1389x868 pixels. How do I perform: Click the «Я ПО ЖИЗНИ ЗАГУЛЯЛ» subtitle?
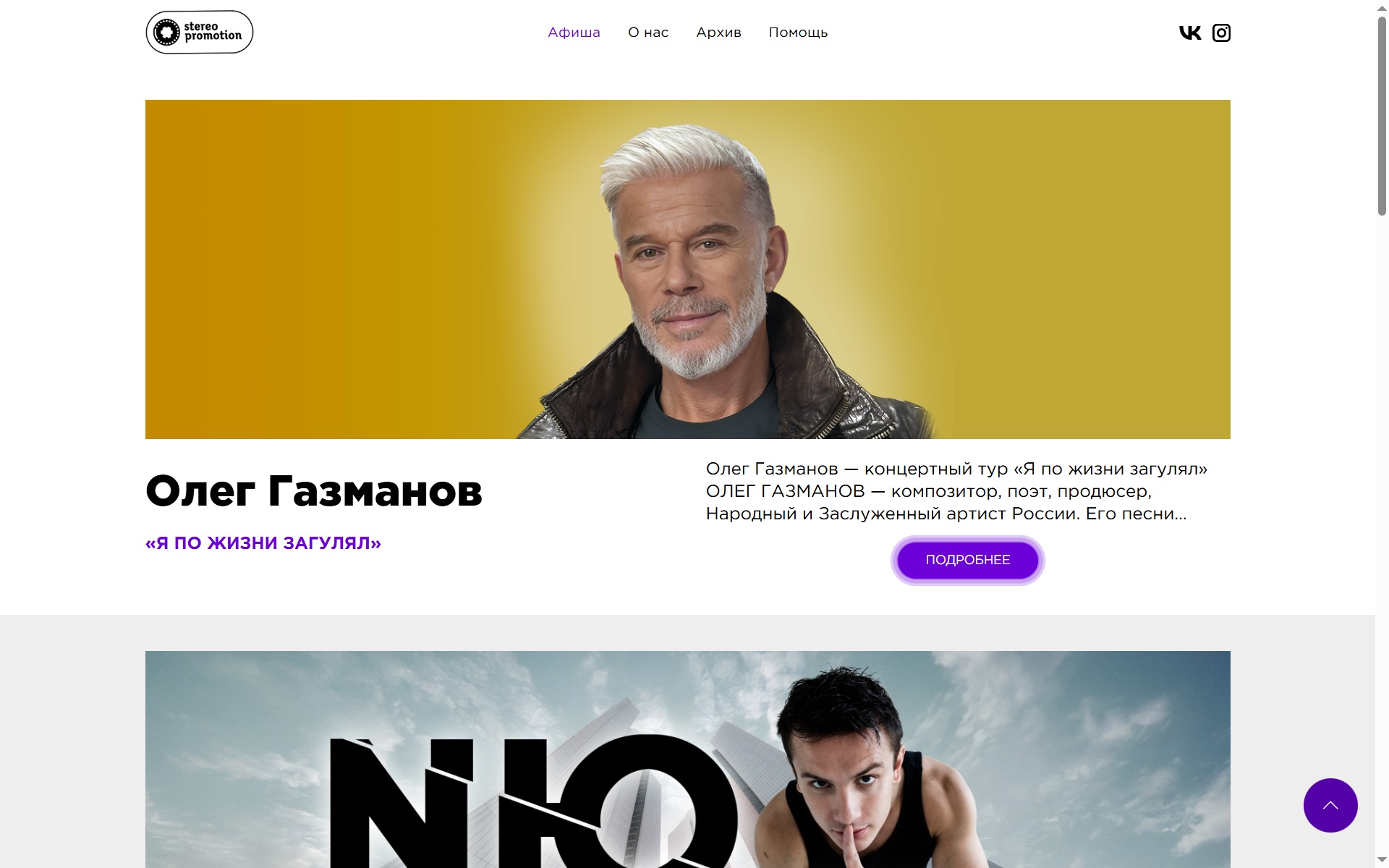click(263, 543)
